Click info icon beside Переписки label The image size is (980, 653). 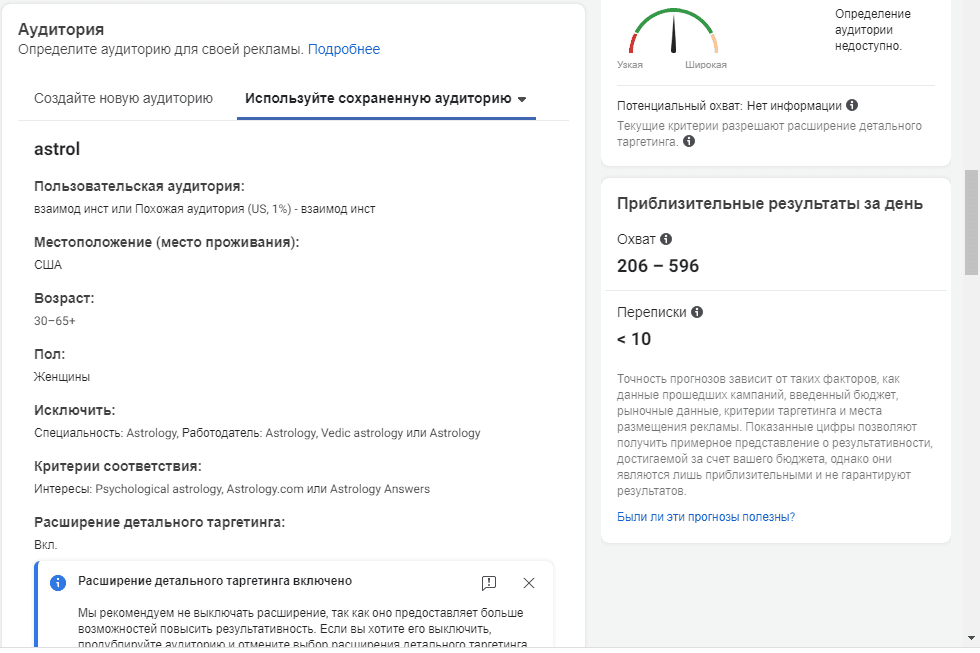[697, 312]
